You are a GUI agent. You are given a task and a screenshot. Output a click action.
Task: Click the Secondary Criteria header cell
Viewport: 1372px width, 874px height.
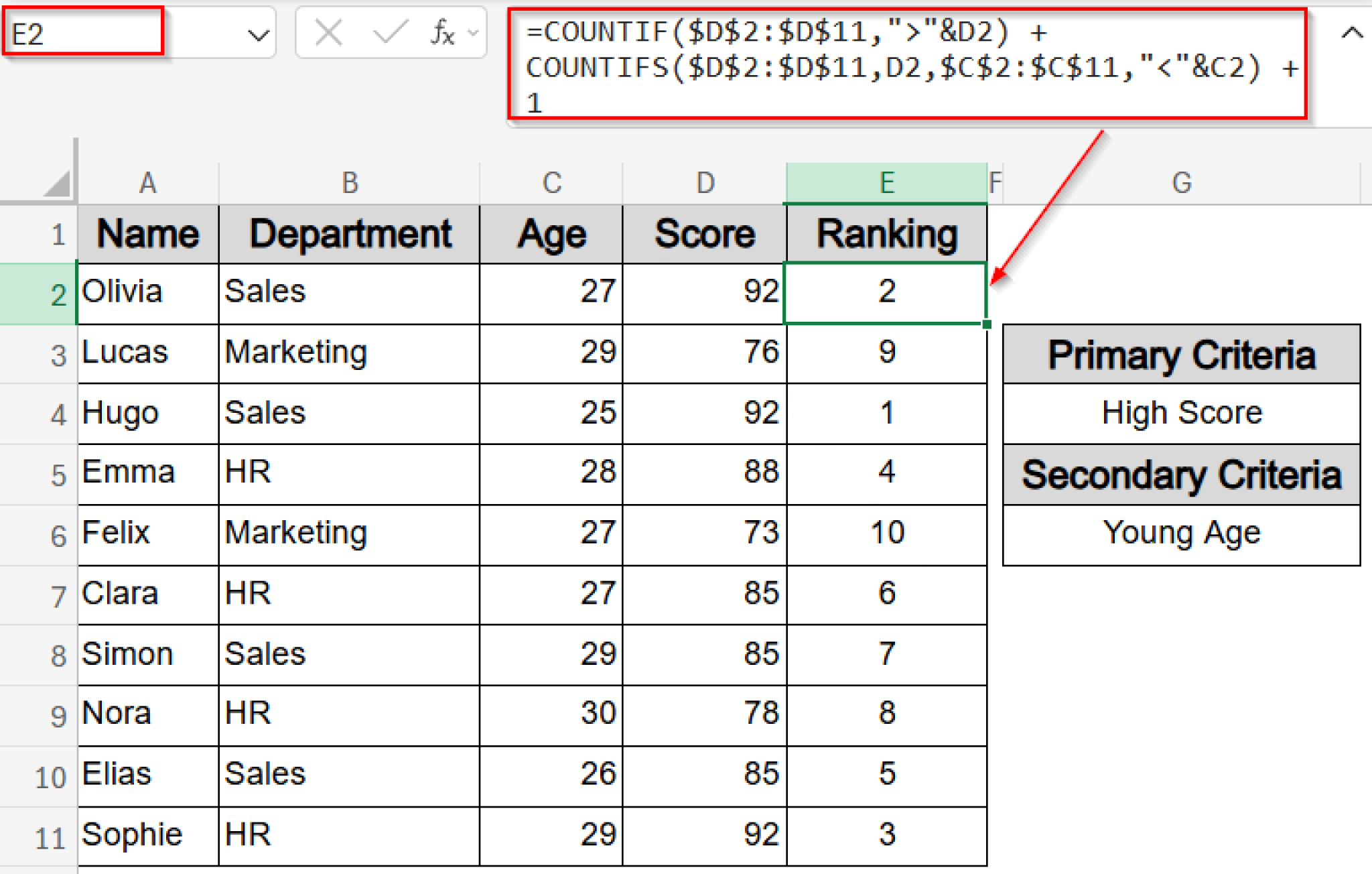(1181, 475)
